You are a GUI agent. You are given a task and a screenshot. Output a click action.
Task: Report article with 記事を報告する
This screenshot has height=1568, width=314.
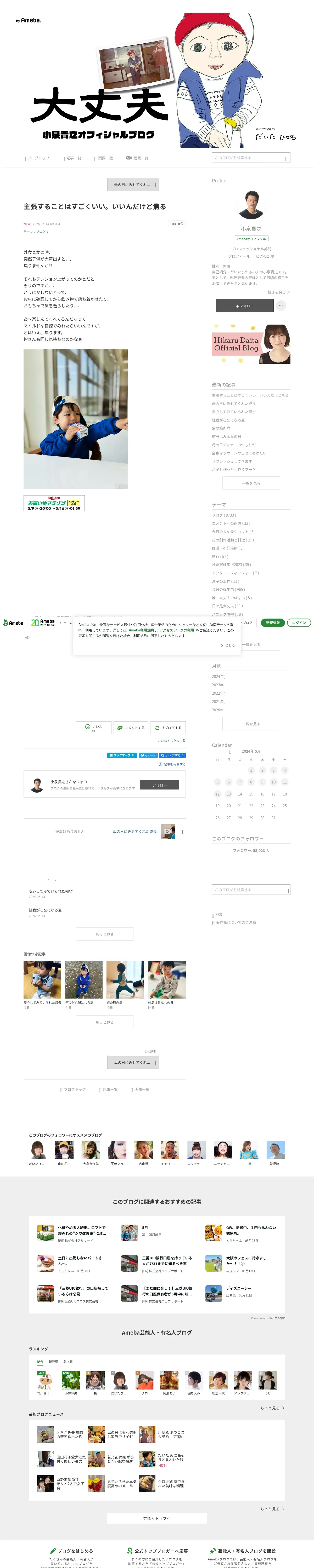[x=172, y=764]
